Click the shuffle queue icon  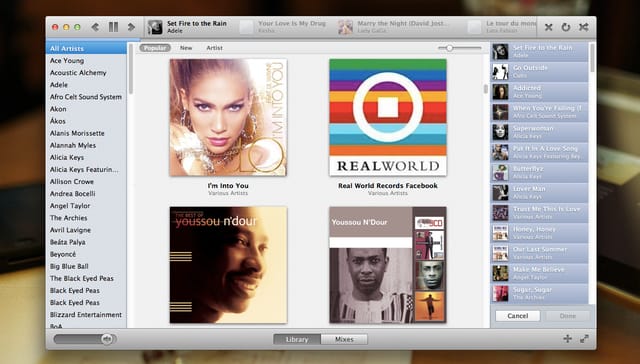point(584,27)
